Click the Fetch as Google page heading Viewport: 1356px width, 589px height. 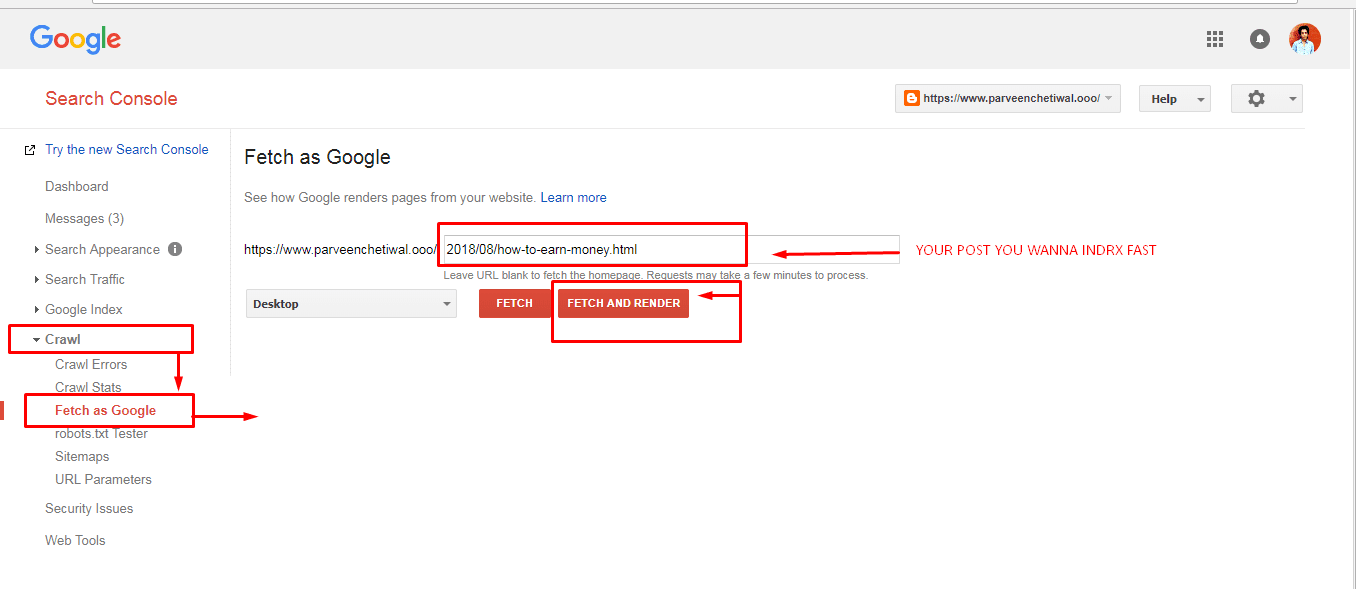tap(317, 157)
